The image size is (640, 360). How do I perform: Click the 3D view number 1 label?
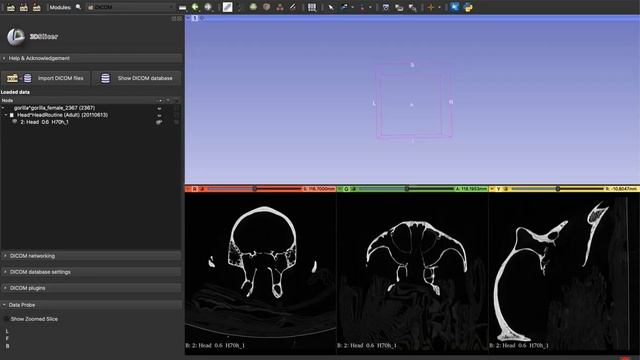[x=195, y=18]
